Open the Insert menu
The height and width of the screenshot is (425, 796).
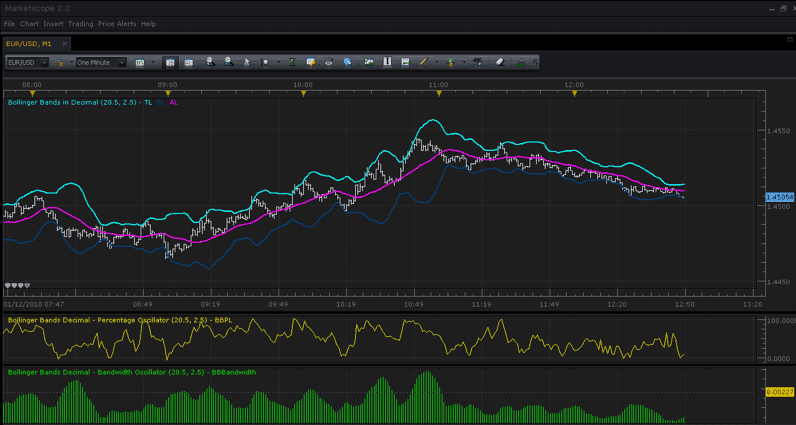(53, 24)
